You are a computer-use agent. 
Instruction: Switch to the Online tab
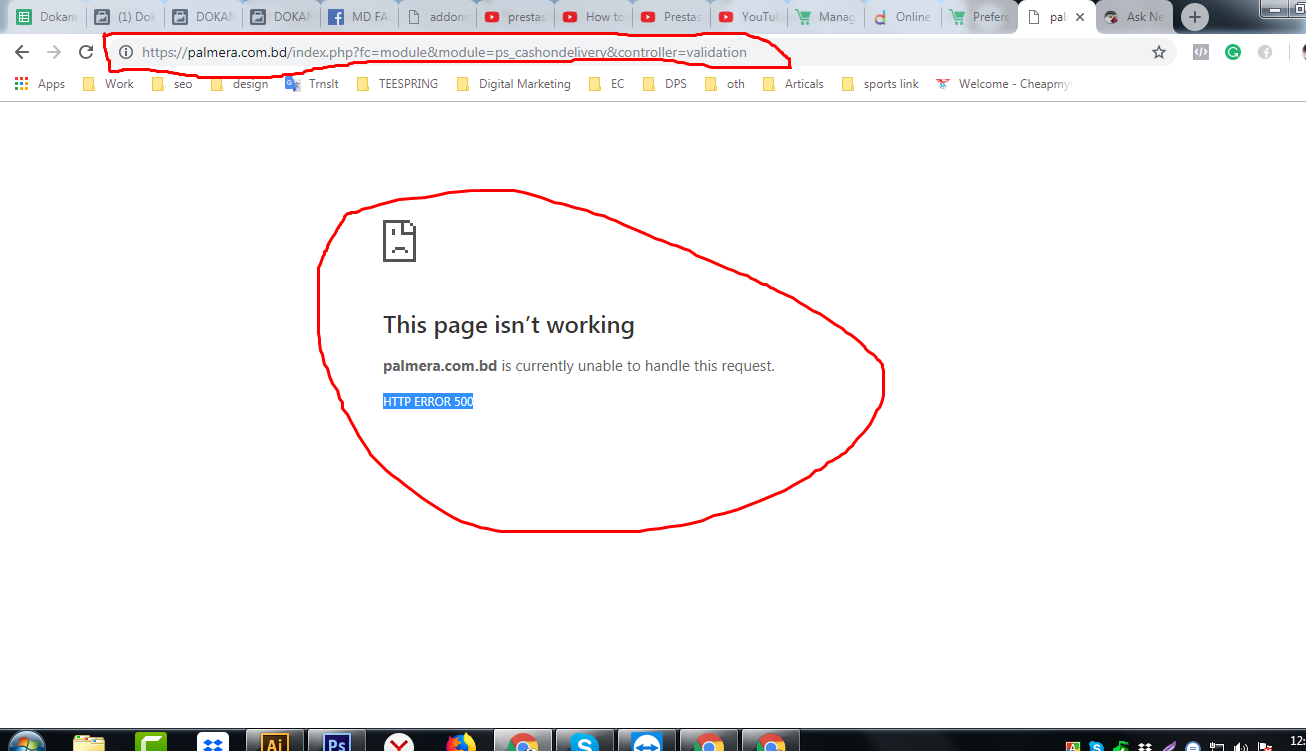[x=904, y=17]
